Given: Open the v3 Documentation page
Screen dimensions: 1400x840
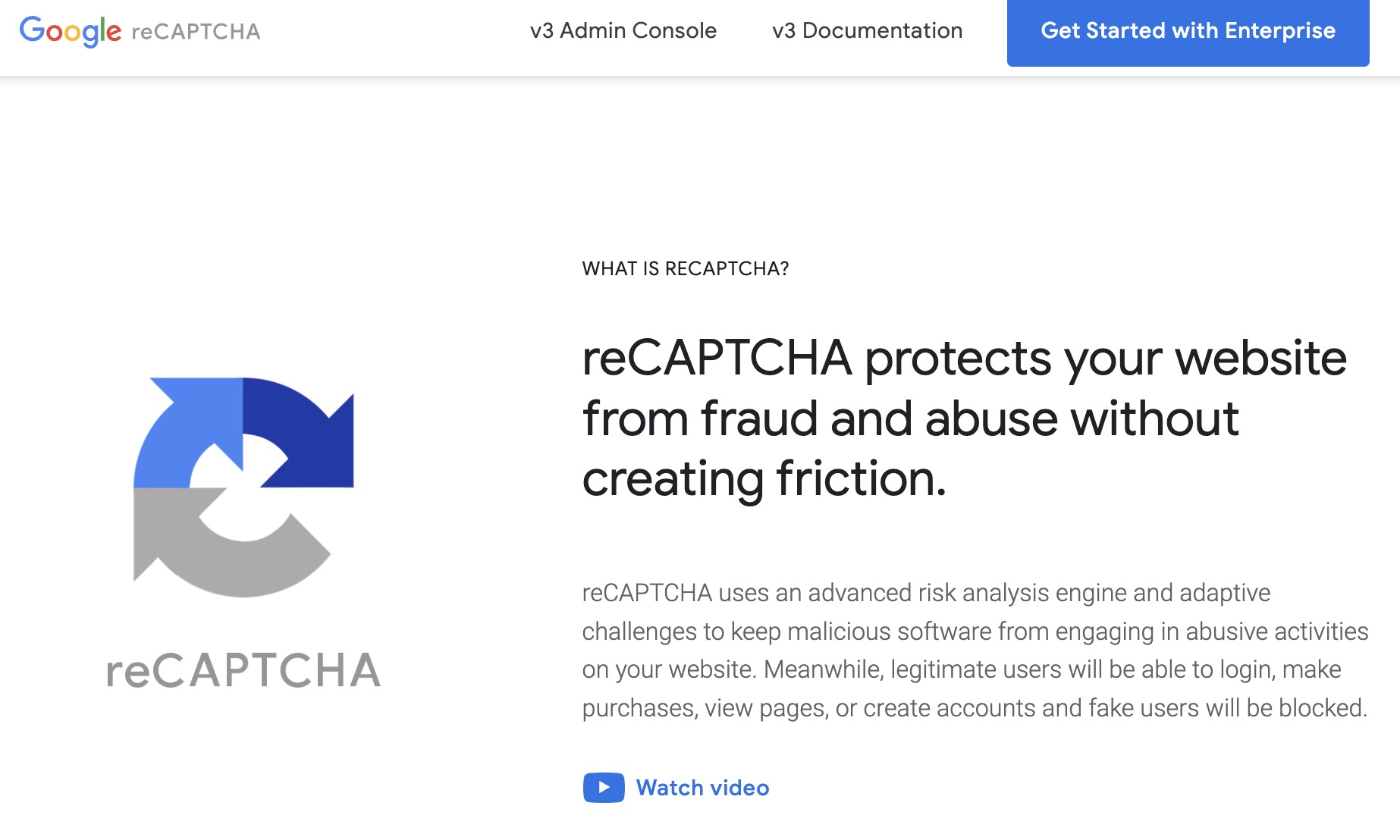Looking at the screenshot, I should (x=867, y=30).
